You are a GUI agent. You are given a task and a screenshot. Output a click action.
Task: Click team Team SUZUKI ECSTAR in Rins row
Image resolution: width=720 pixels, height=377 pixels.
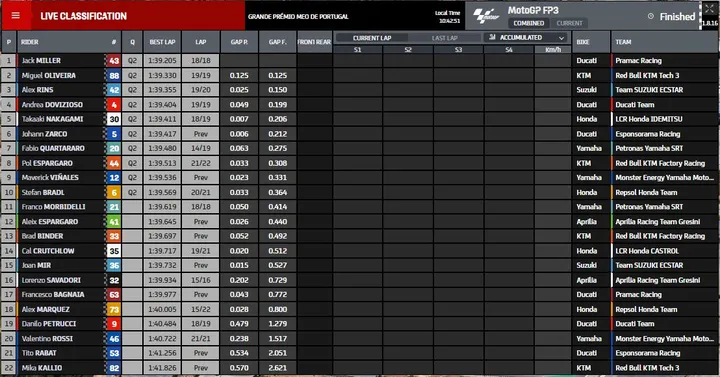(649, 90)
